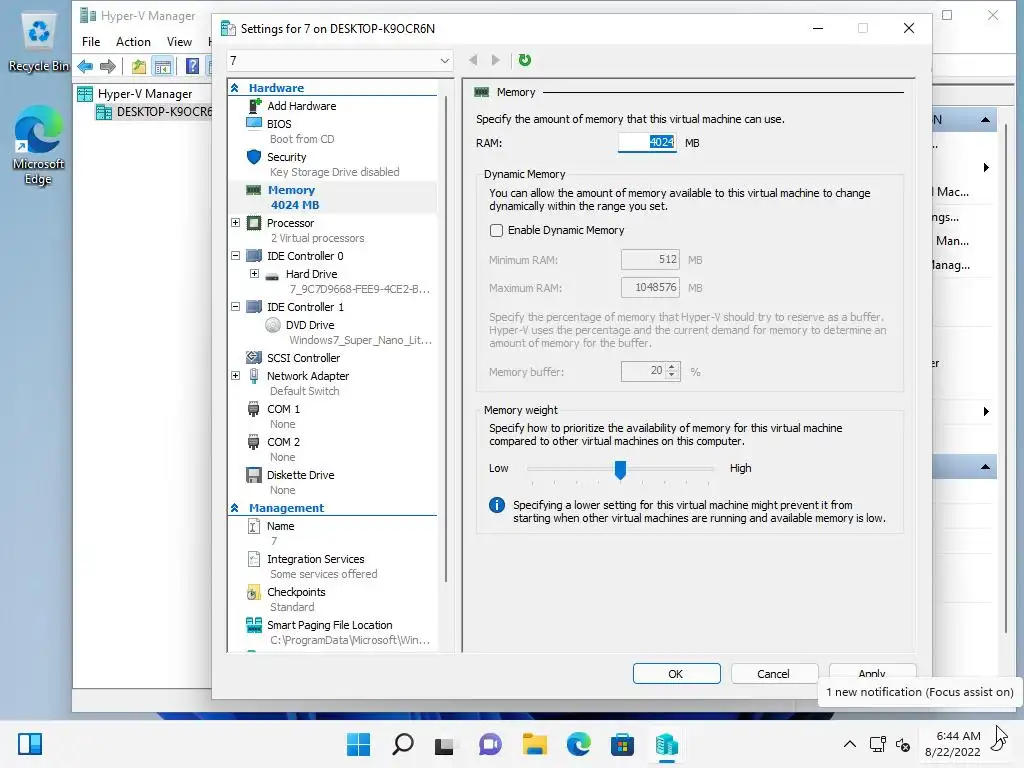1024x768 pixels.
Task: Open taskbar Search
Action: 402,744
